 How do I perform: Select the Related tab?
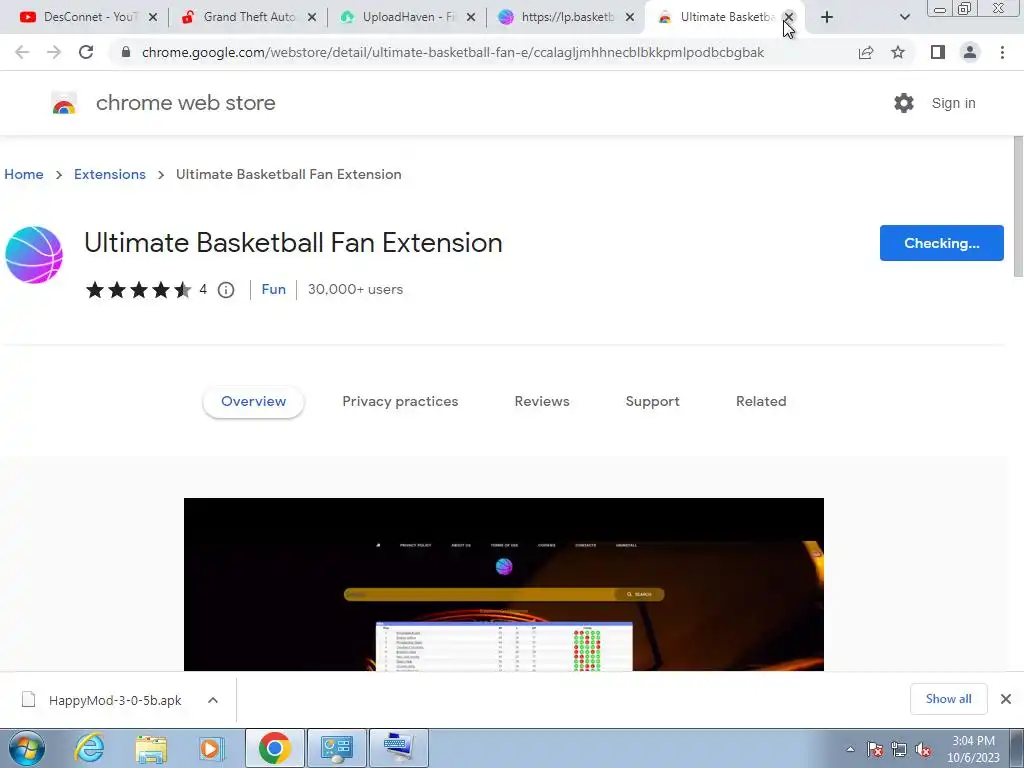(x=761, y=402)
